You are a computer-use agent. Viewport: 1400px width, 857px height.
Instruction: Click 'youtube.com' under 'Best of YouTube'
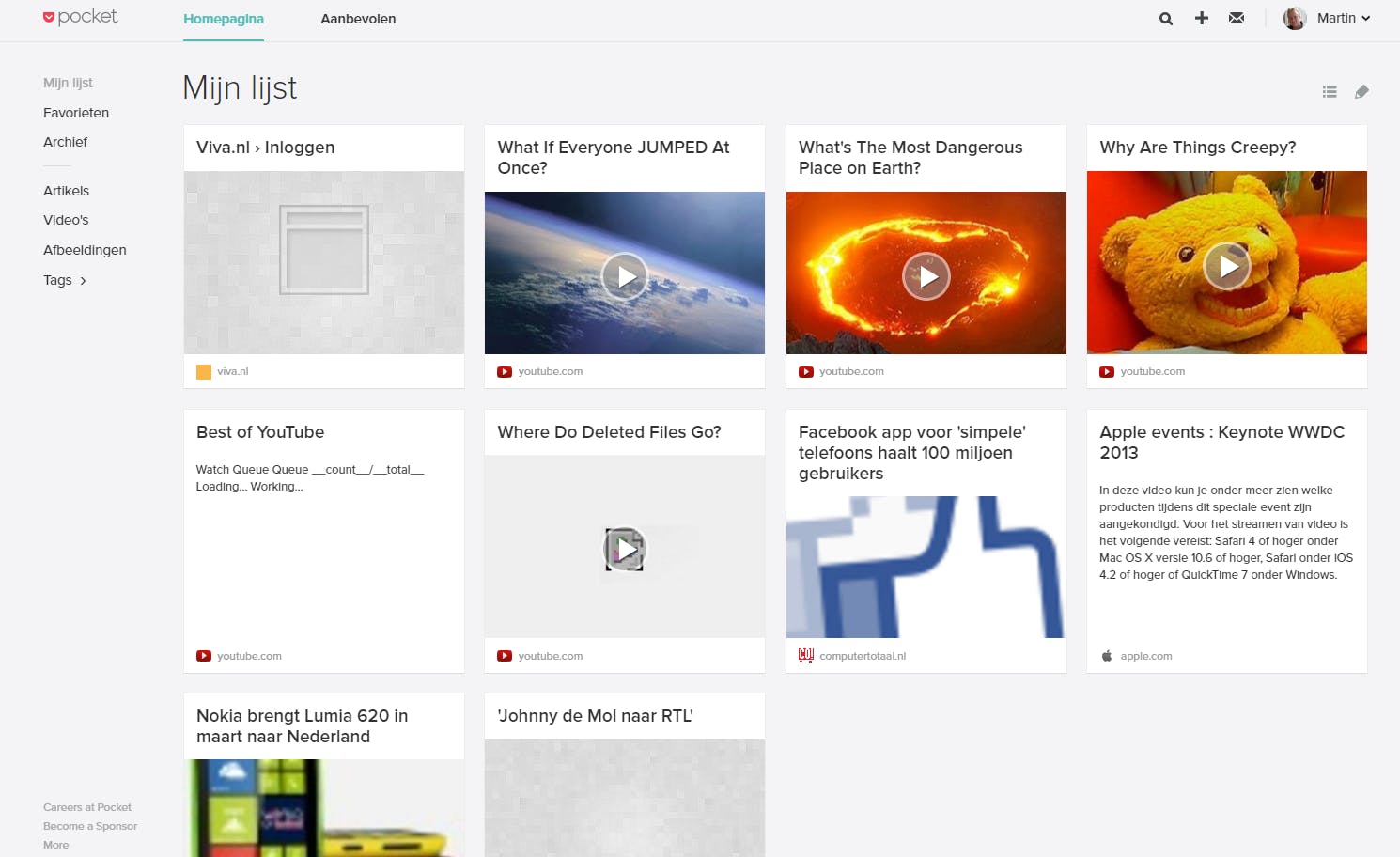[x=249, y=656]
